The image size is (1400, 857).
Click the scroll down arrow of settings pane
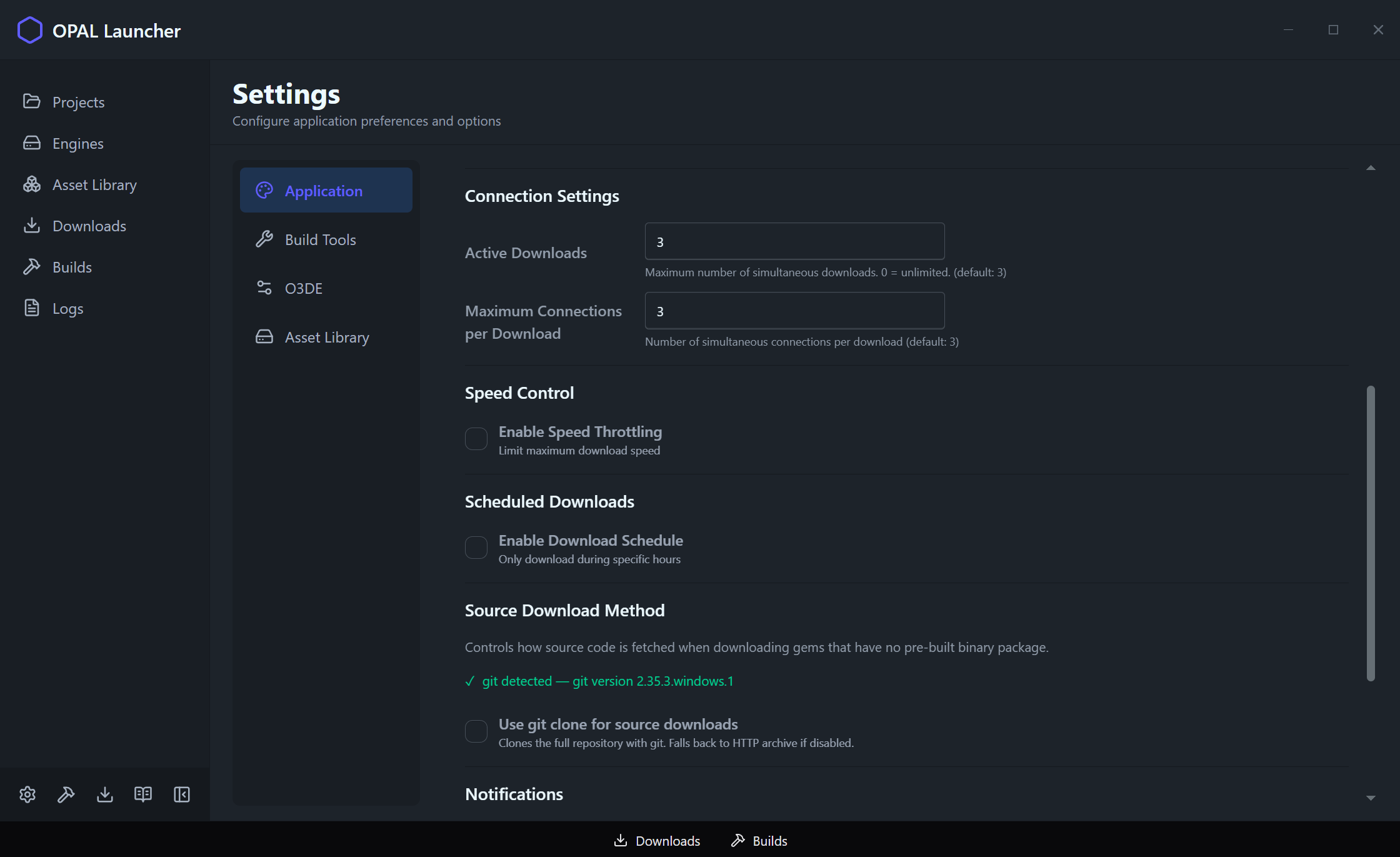[x=1371, y=798]
